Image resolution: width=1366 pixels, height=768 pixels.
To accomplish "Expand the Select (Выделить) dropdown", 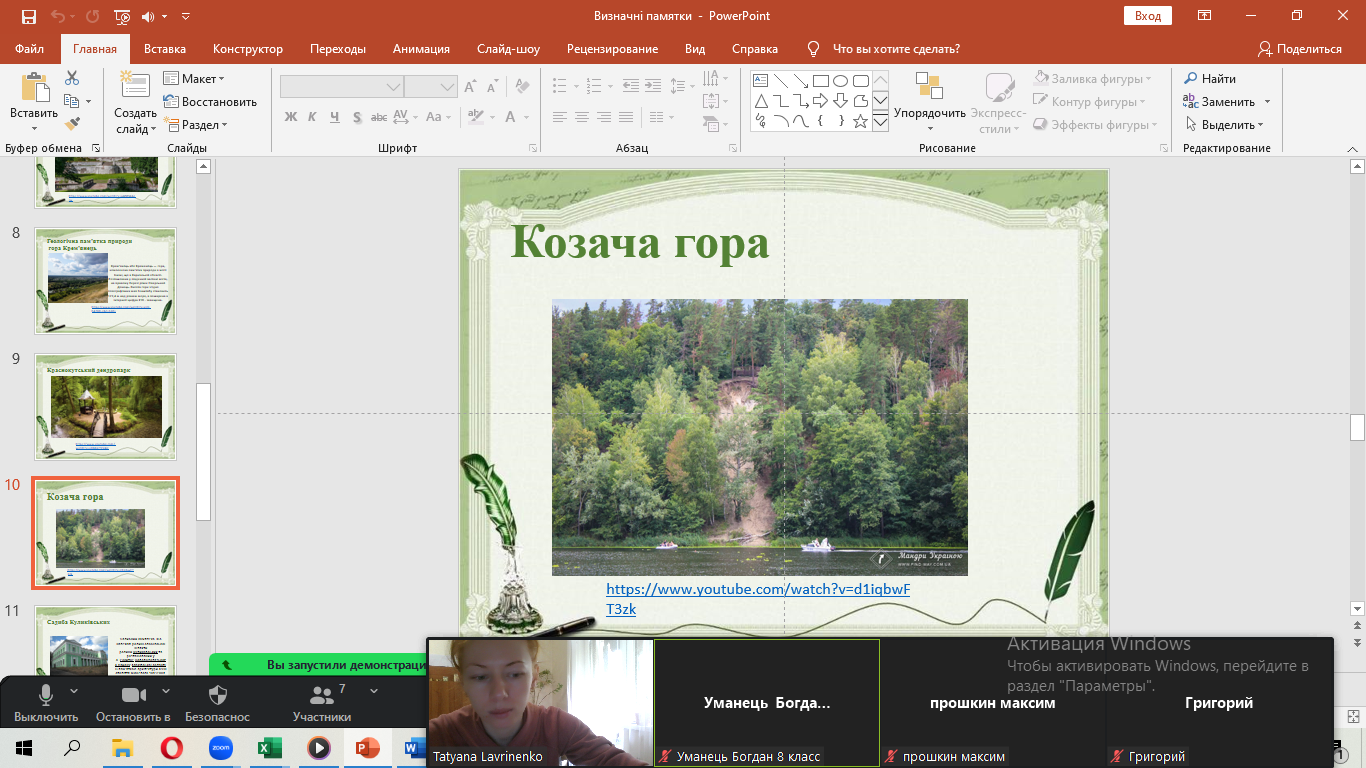I will coord(1226,125).
